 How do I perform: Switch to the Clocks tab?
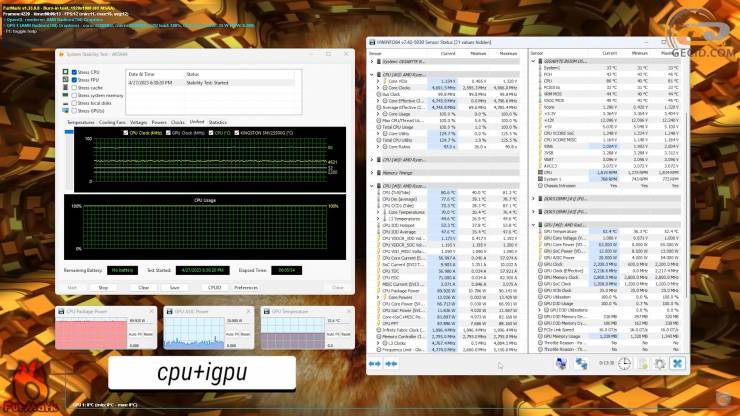pos(178,122)
